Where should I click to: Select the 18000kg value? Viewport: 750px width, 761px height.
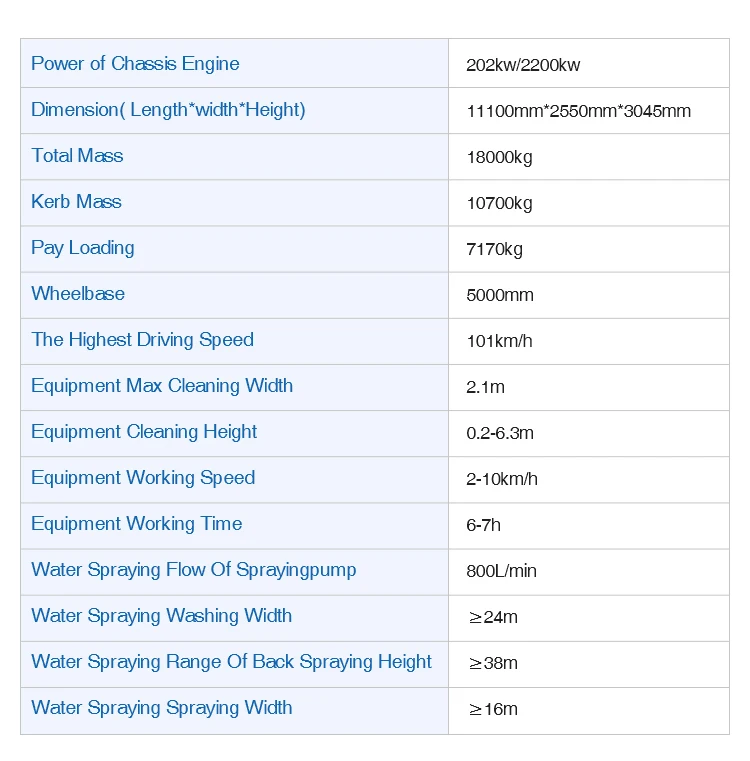(x=499, y=157)
